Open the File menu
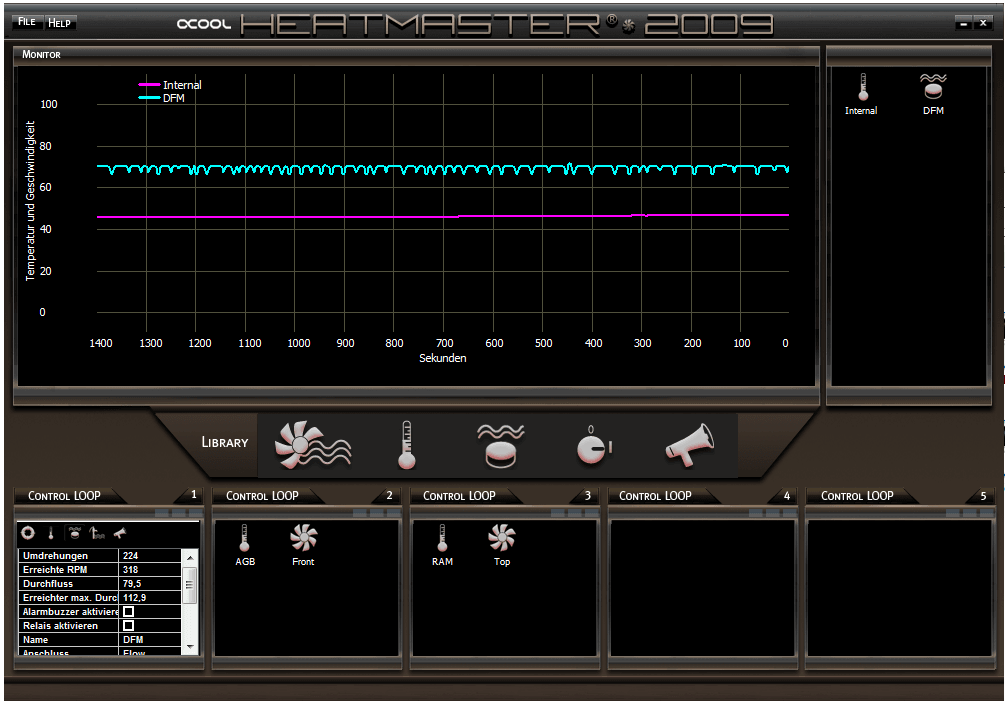 click(27, 22)
